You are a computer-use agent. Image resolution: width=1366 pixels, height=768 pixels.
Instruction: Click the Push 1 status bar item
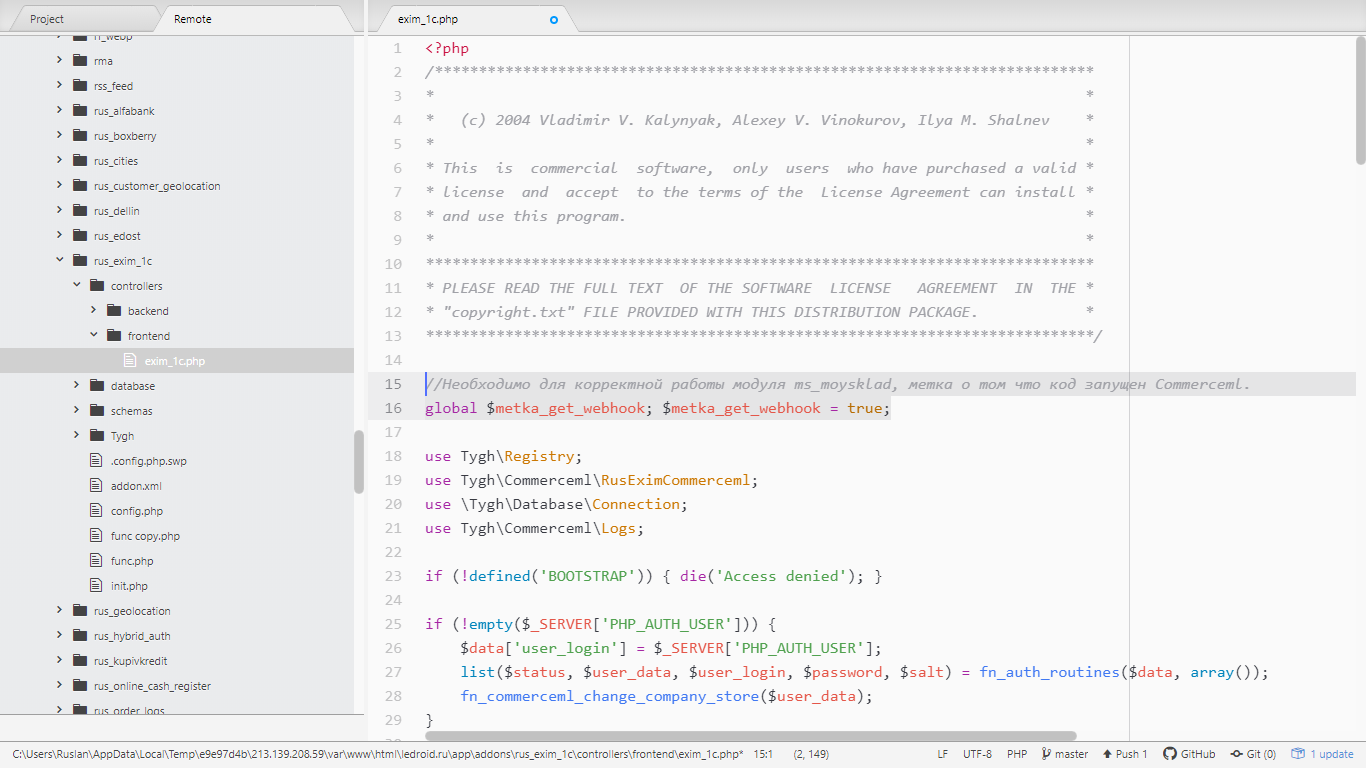point(1125,754)
